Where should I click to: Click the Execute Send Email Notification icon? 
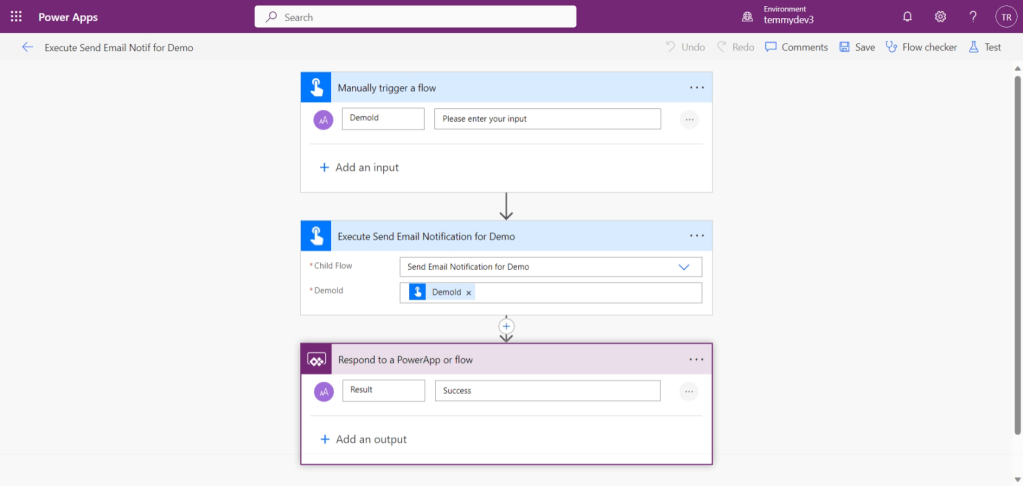(316, 235)
